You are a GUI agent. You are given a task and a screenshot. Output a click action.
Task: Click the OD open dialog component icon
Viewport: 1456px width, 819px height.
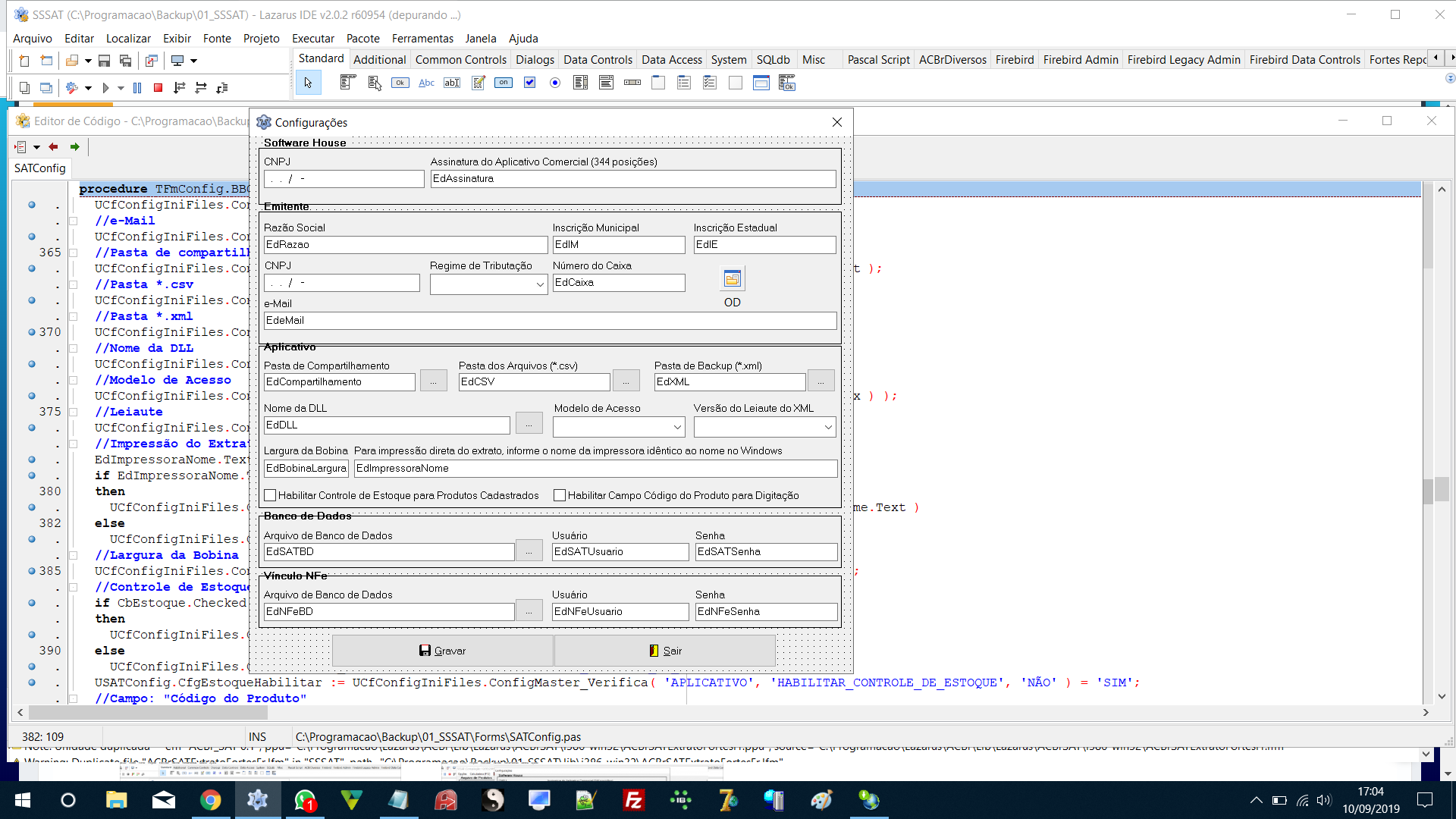pyautogui.click(x=732, y=279)
